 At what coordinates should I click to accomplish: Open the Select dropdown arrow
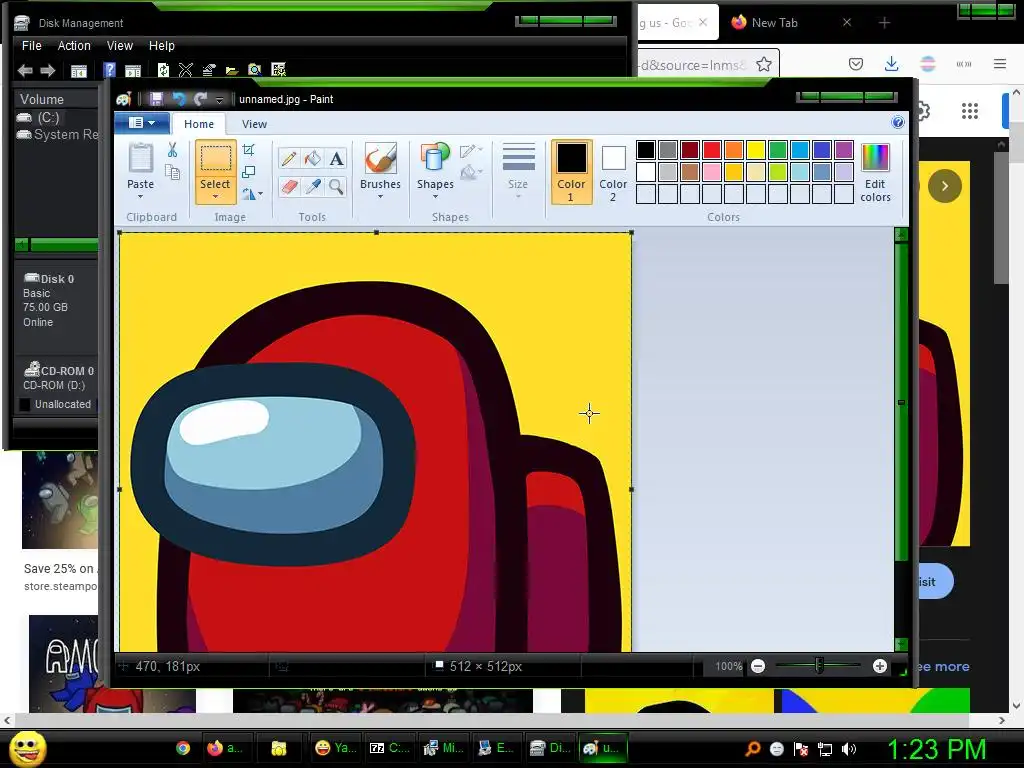[215, 197]
